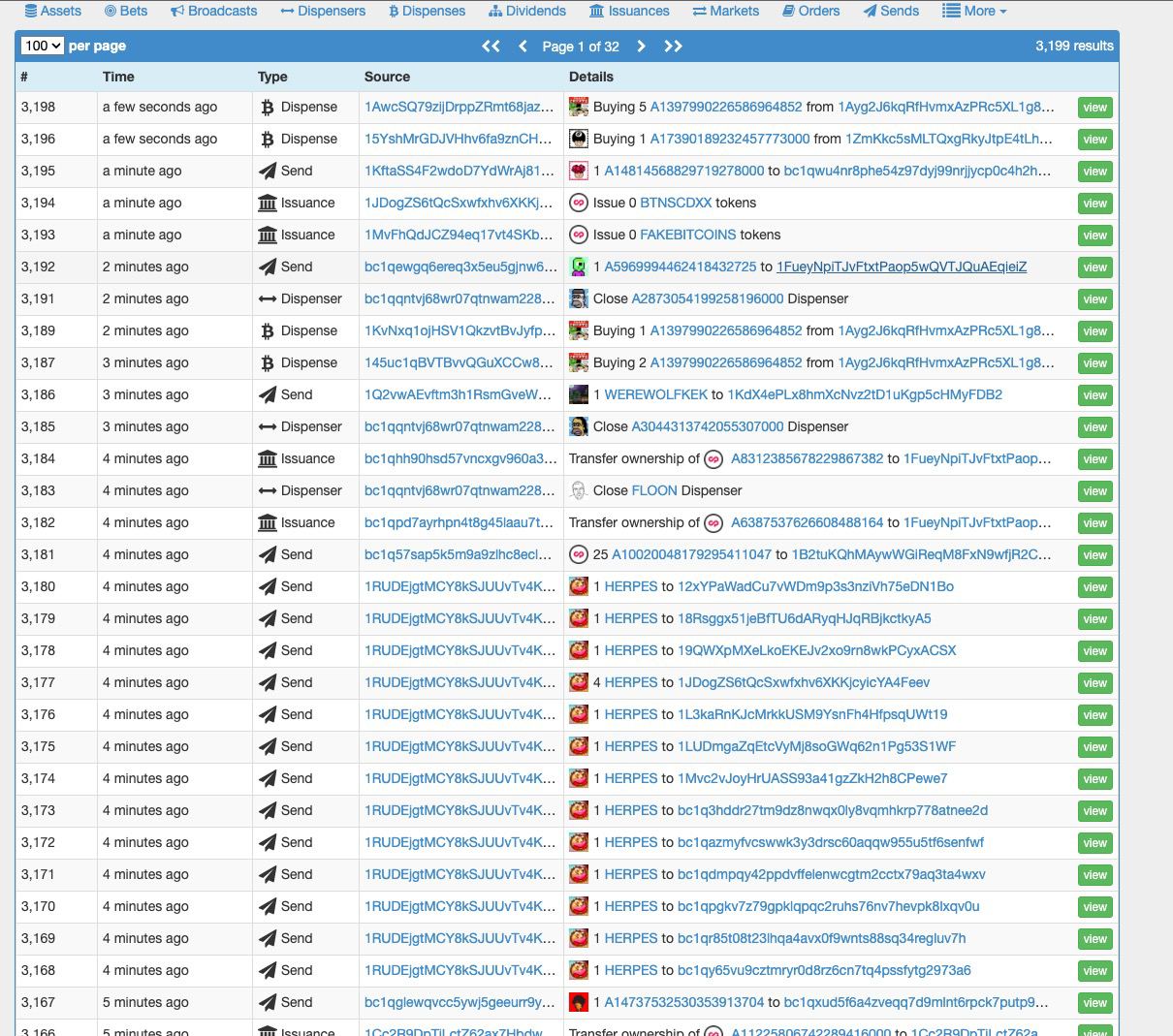This screenshot has height=1036, width=1173.
Task: Click the Send paper-plane icon in row 3,181
Action: pos(268,555)
